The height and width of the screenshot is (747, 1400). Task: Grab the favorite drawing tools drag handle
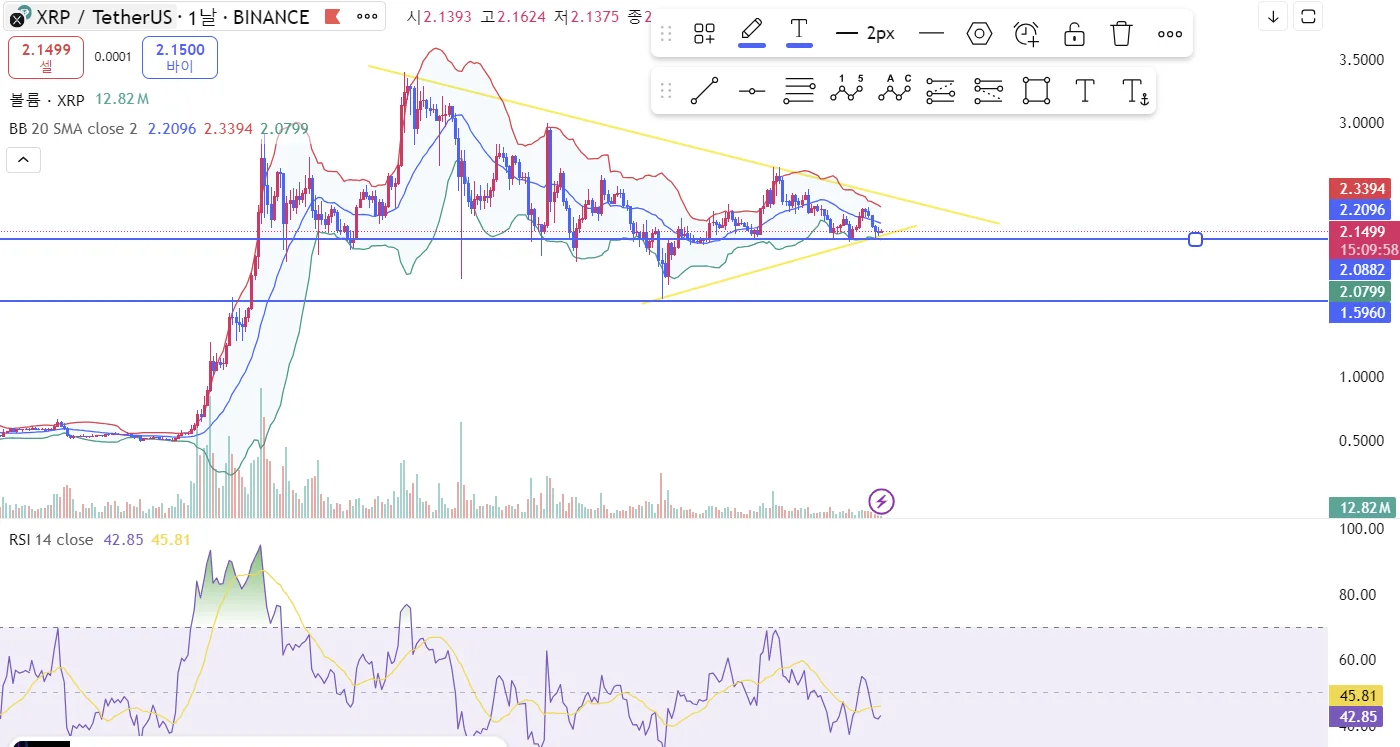pos(667,91)
